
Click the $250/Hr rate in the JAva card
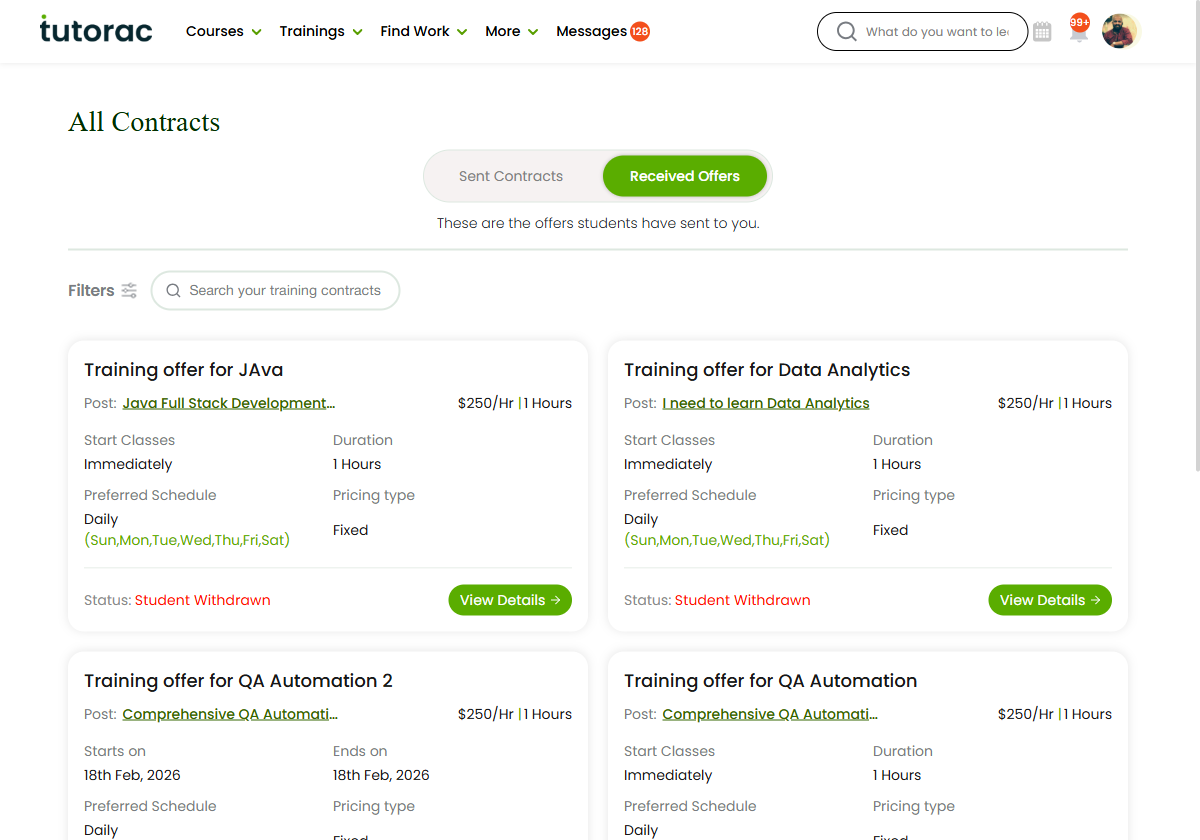coord(486,403)
